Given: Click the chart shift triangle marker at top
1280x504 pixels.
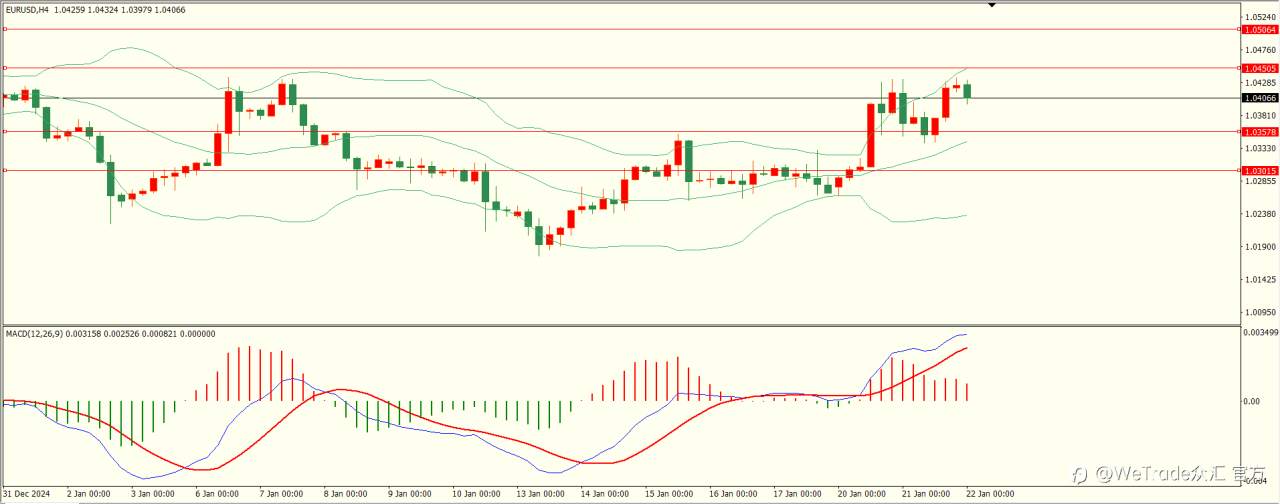Looking at the screenshot, I should click(992, 6).
